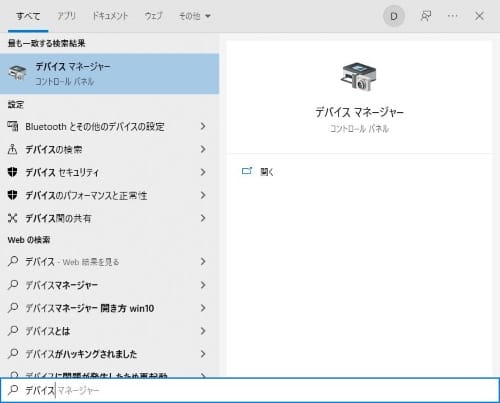This screenshot has height=403, width=500.
Task: Click デバイス マネージャー title in preview pane
Action: [x=359, y=112]
